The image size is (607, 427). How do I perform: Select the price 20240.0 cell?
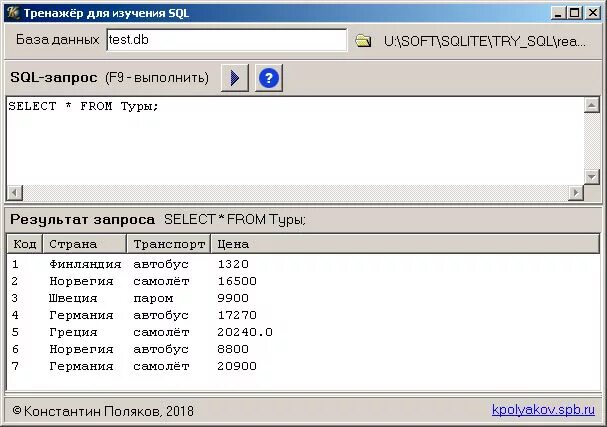245,333
